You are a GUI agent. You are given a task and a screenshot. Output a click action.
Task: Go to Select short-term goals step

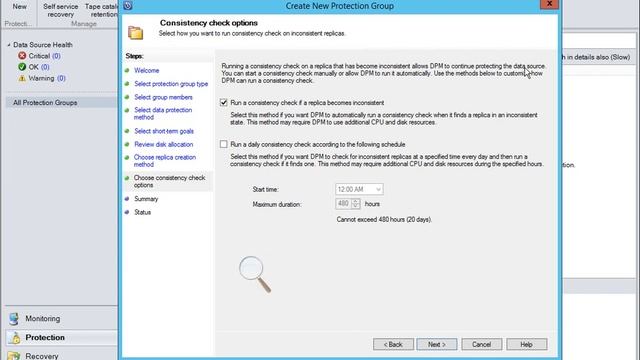[164, 131]
